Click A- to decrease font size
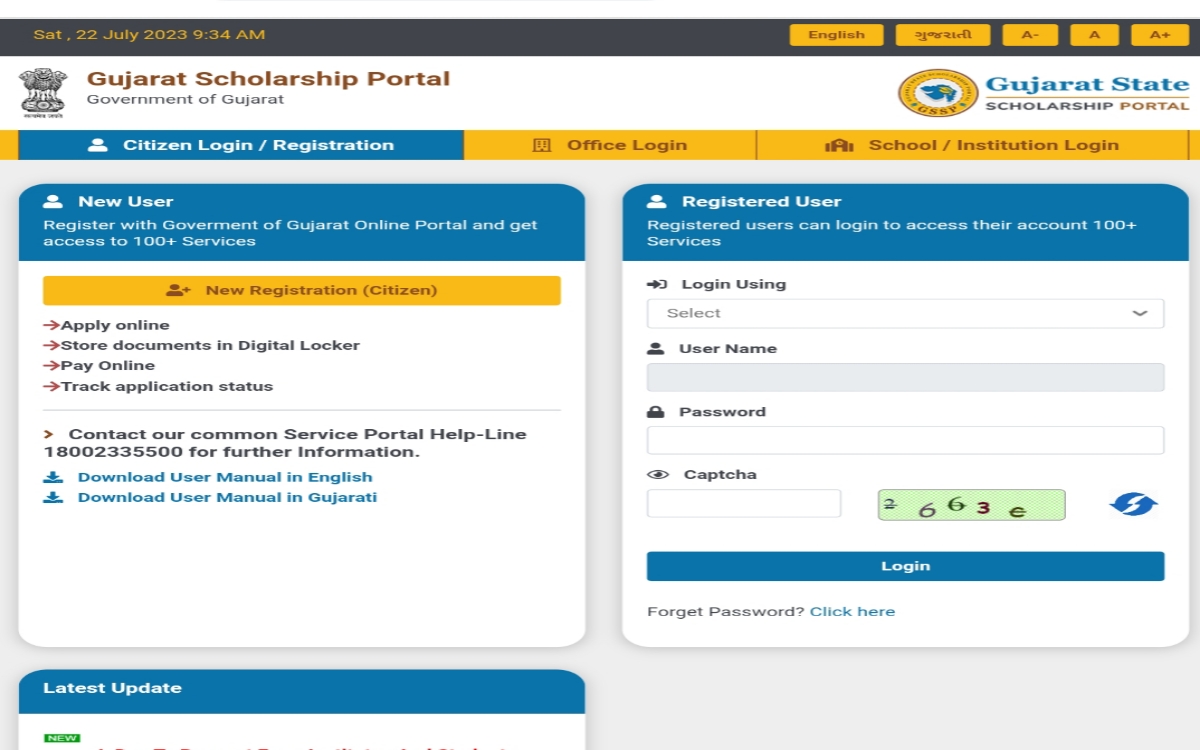Screen dimensions: 1200x750 [x=1030, y=34]
